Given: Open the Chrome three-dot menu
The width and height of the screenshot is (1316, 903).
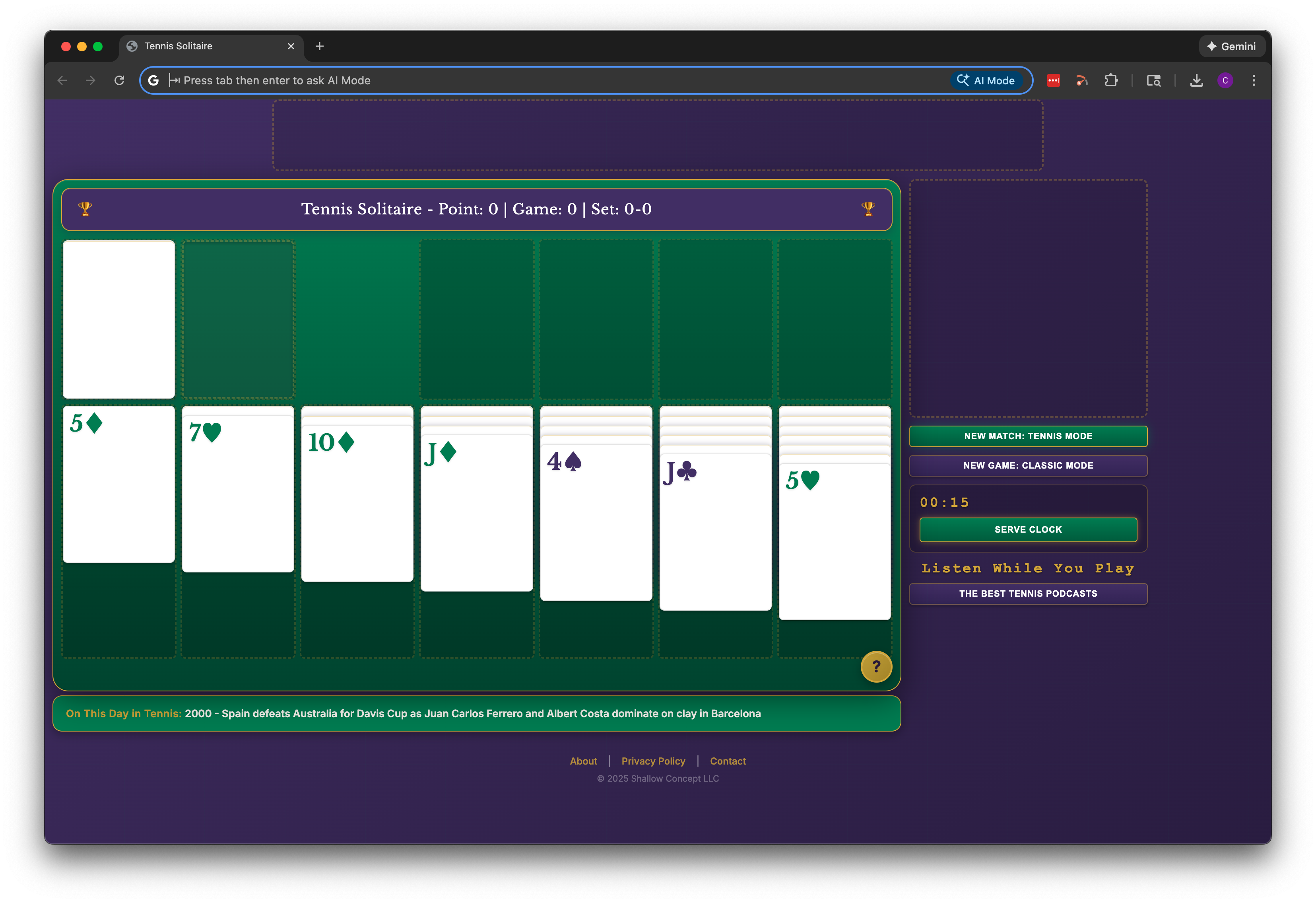Looking at the screenshot, I should pos(1253,80).
